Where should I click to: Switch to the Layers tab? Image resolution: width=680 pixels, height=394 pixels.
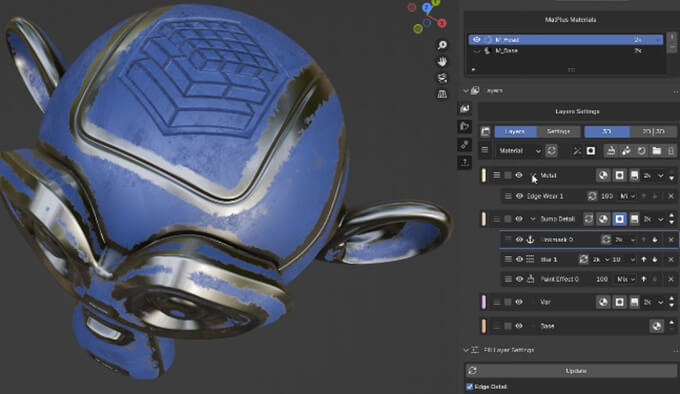click(x=515, y=131)
